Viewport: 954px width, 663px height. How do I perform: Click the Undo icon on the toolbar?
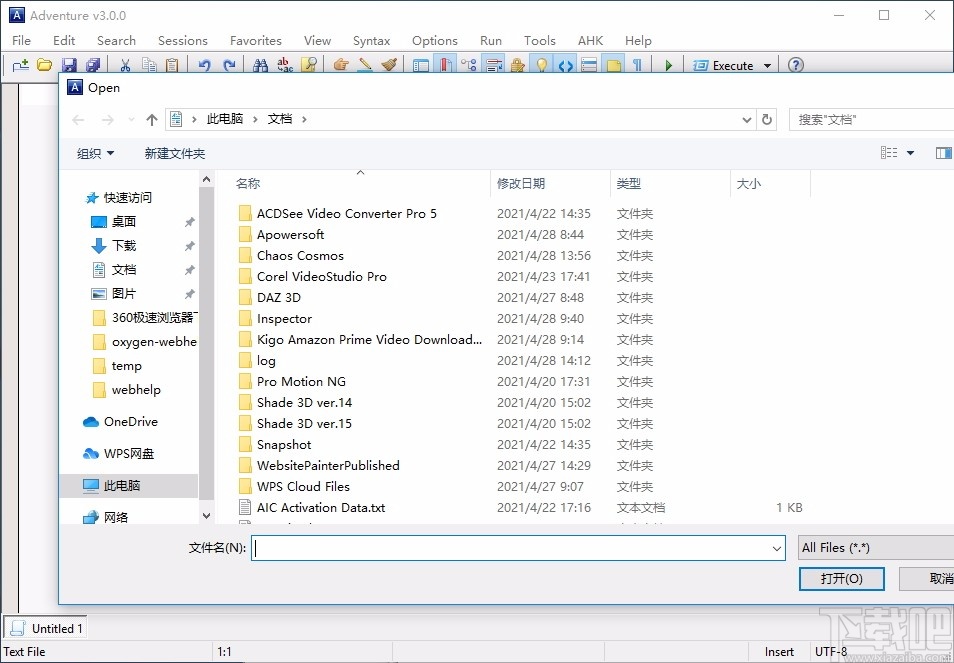tap(205, 64)
